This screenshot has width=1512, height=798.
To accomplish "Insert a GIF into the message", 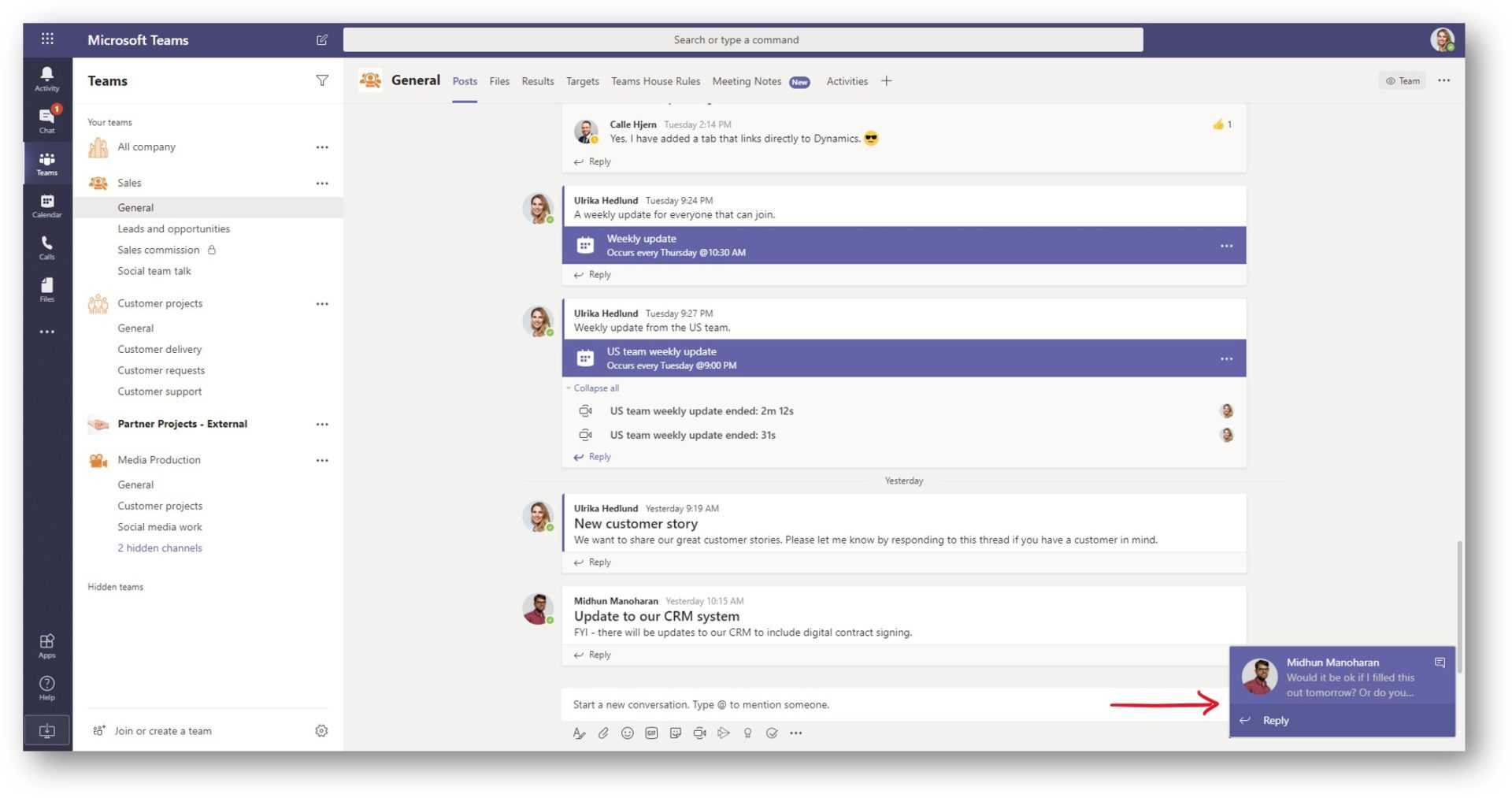I will [651, 733].
